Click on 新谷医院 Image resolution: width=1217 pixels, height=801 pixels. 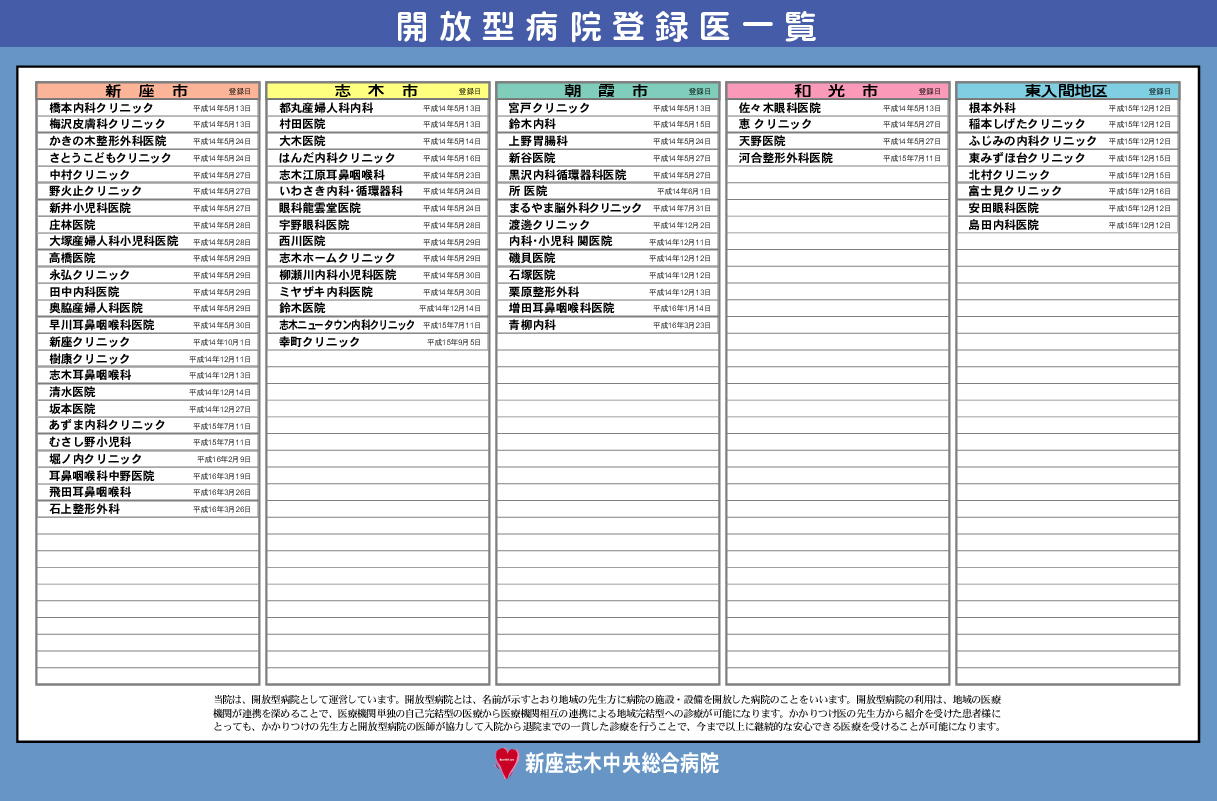click(607, 158)
